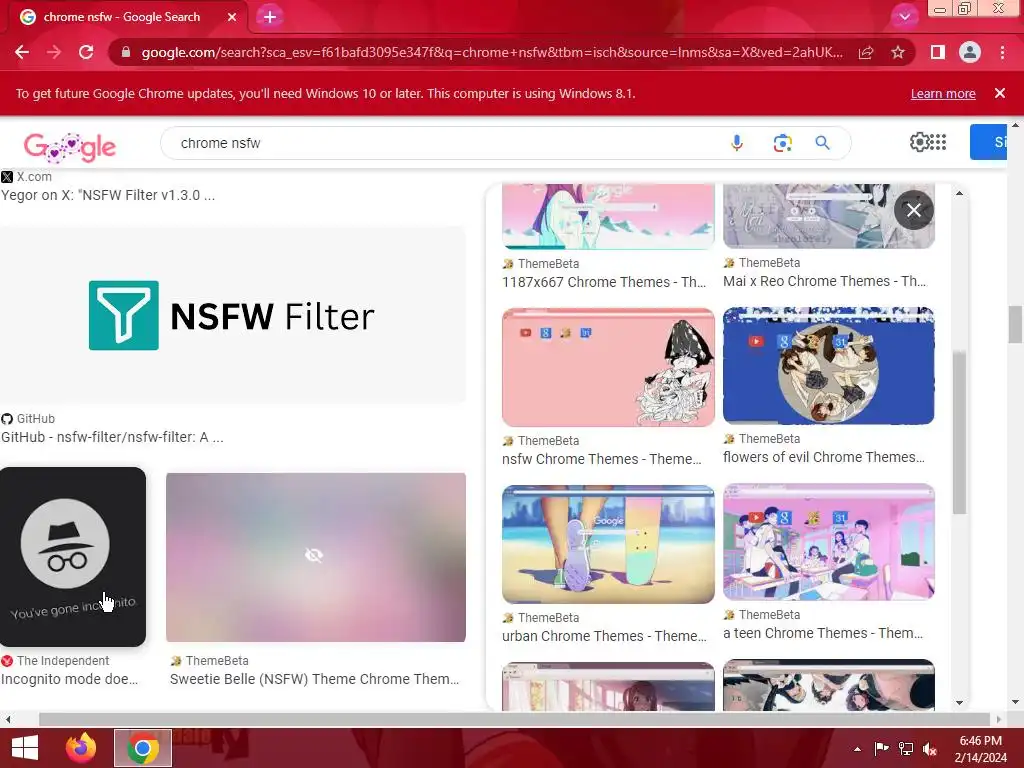1024x768 pixels.
Task: Go back with the browser back arrow
Action: click(22, 52)
